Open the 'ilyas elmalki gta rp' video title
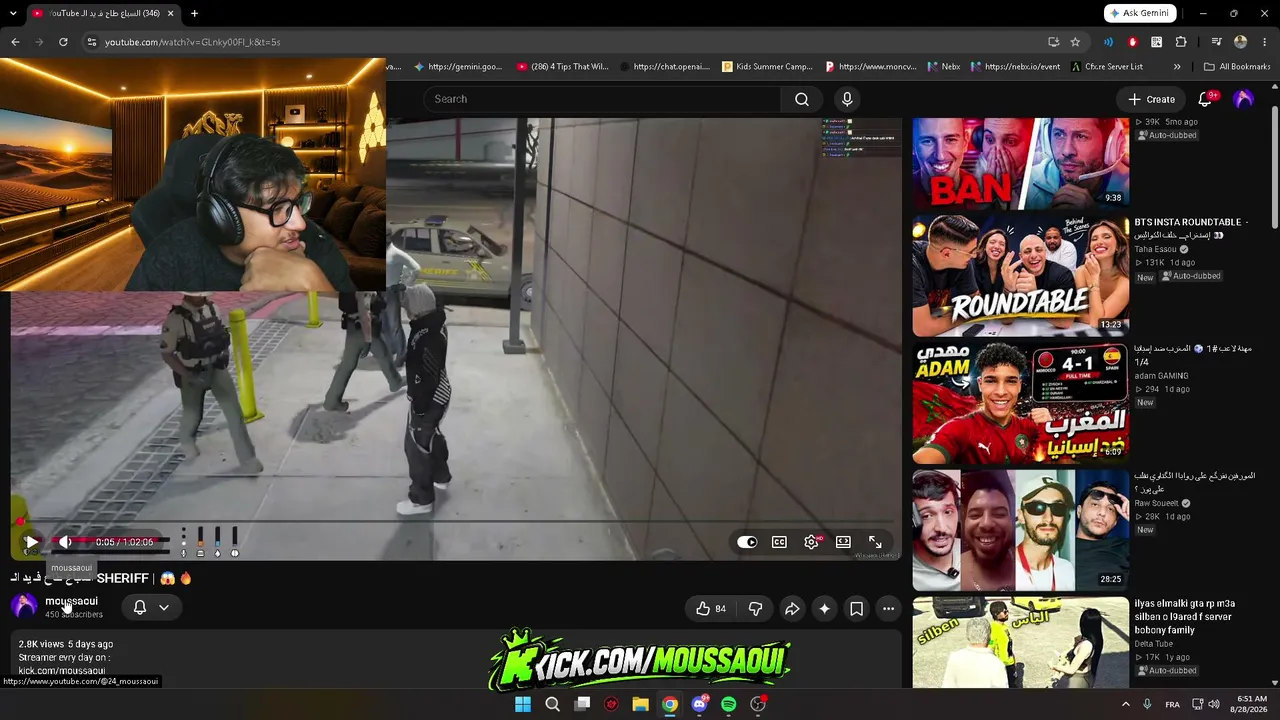Screen dimensions: 1280x720 coord(1185,617)
